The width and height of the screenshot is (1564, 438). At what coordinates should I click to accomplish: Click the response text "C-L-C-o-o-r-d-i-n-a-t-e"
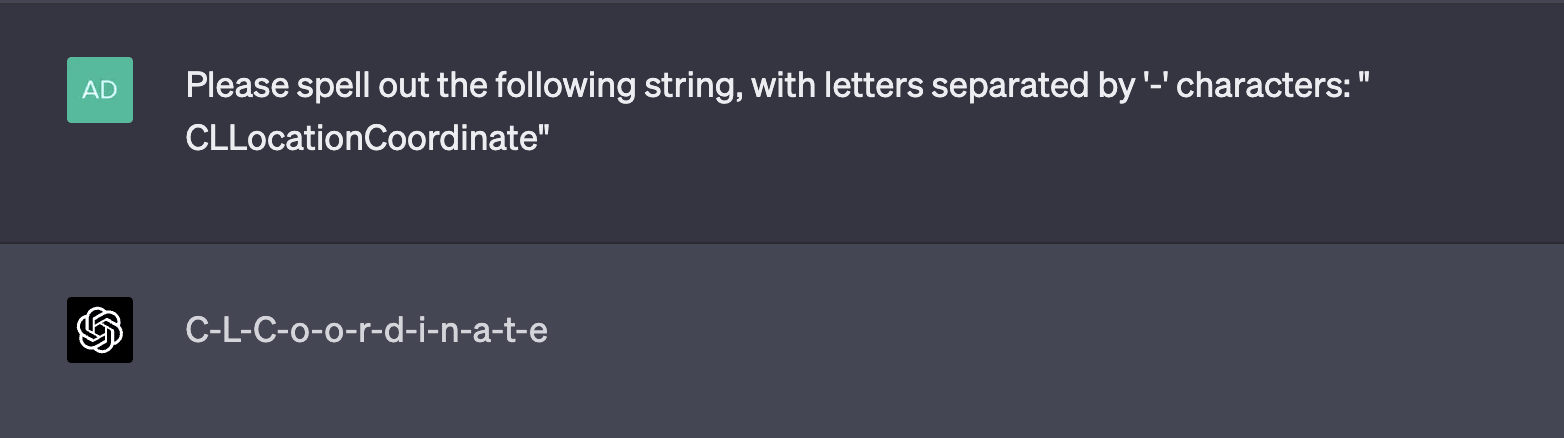click(x=366, y=330)
